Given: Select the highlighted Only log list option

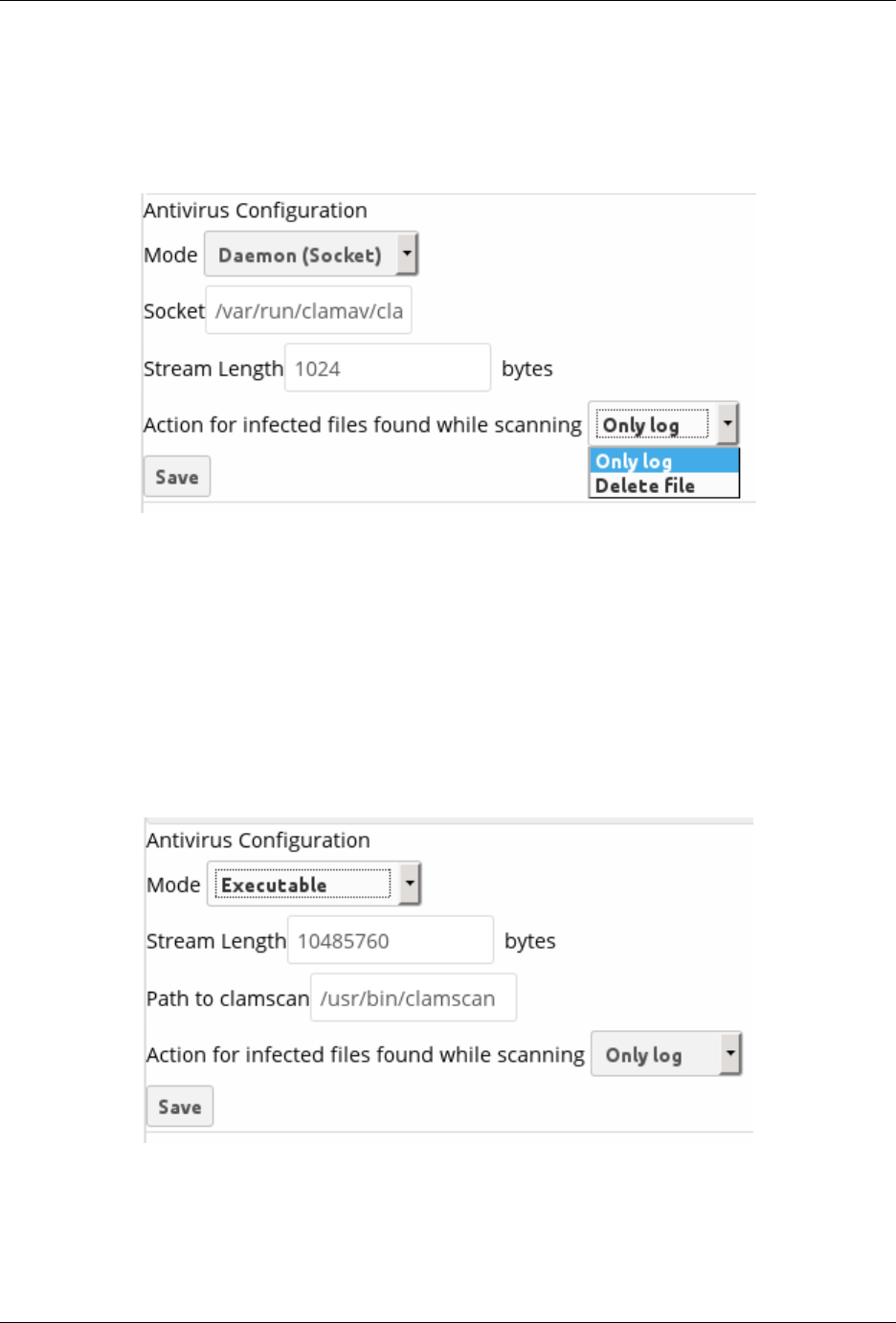Looking at the screenshot, I should pyautogui.click(x=663, y=460).
